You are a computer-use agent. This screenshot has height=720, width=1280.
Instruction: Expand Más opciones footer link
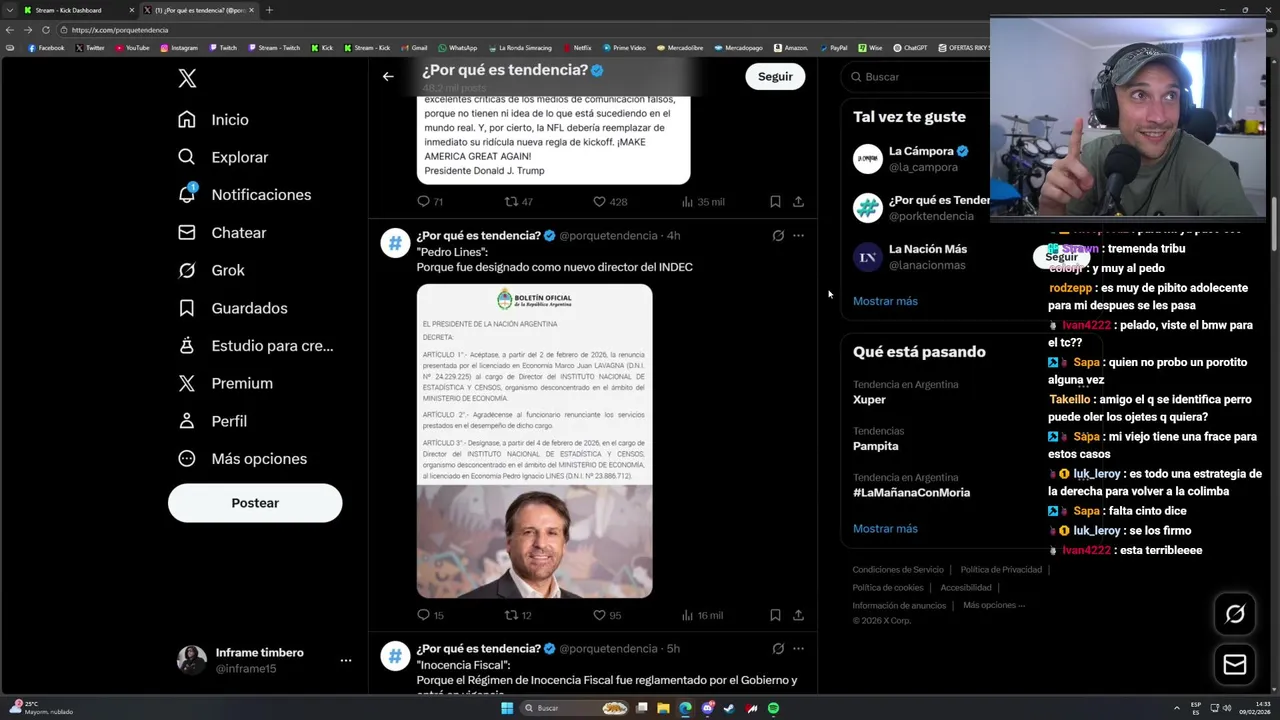point(994,605)
